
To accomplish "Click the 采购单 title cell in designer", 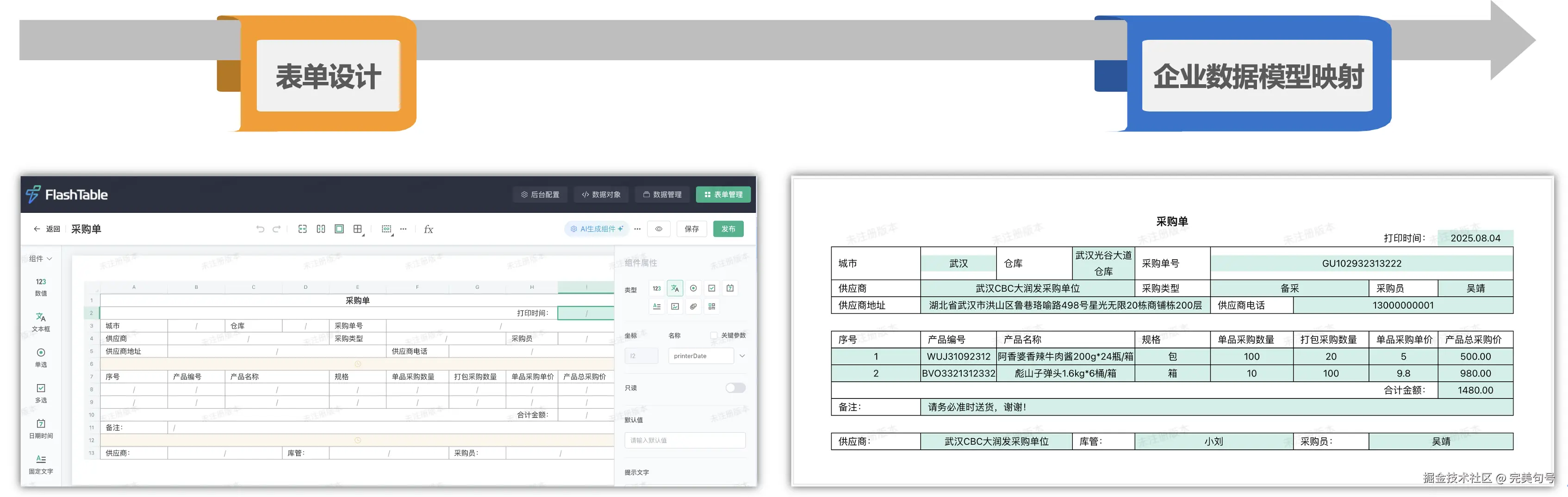I will [x=357, y=300].
